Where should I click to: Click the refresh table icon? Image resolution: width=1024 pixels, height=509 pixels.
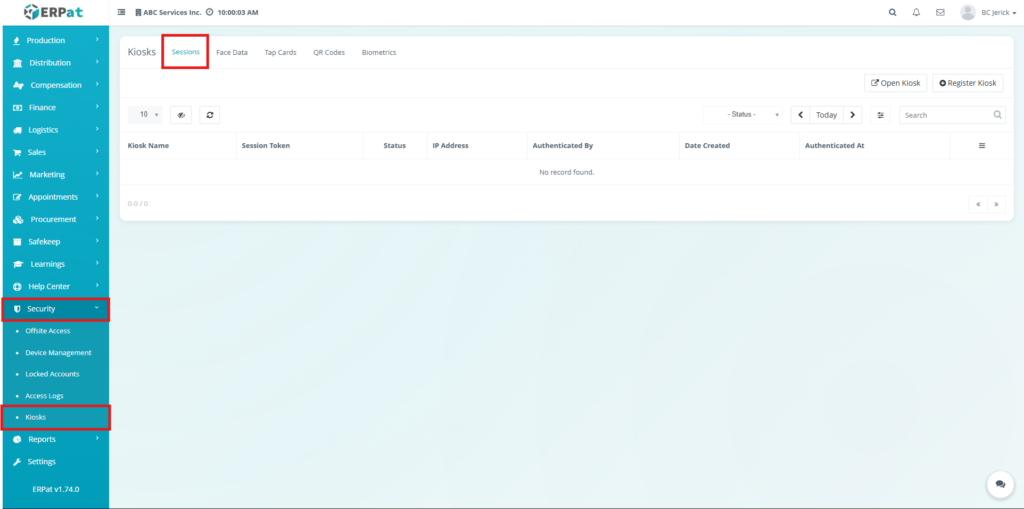(209, 115)
